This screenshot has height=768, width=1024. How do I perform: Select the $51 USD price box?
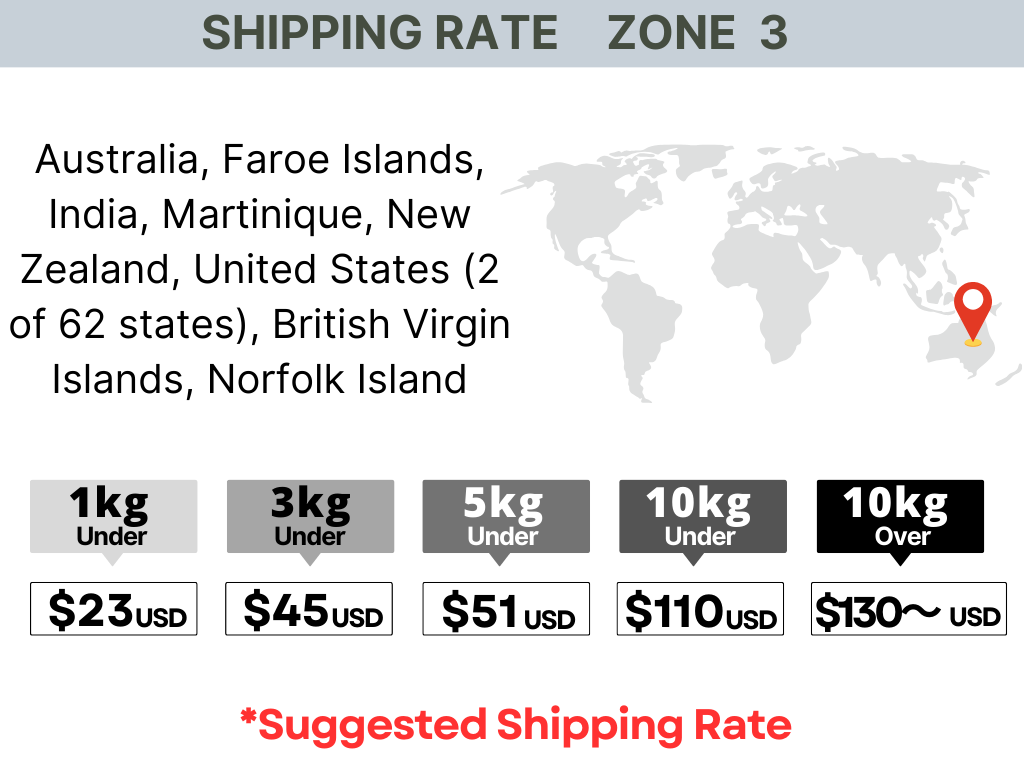pyautogui.click(x=505, y=609)
